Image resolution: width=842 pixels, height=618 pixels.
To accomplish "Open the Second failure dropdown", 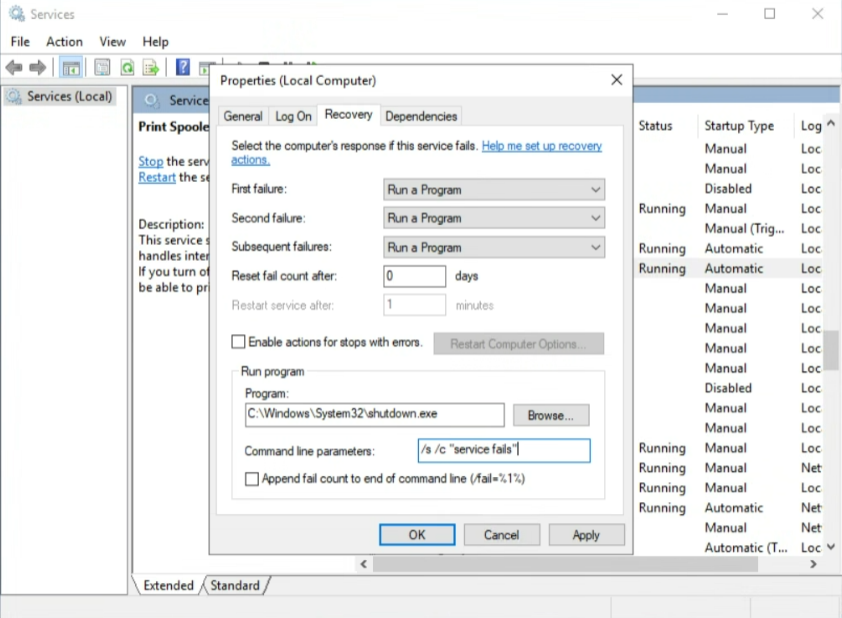I will (494, 218).
